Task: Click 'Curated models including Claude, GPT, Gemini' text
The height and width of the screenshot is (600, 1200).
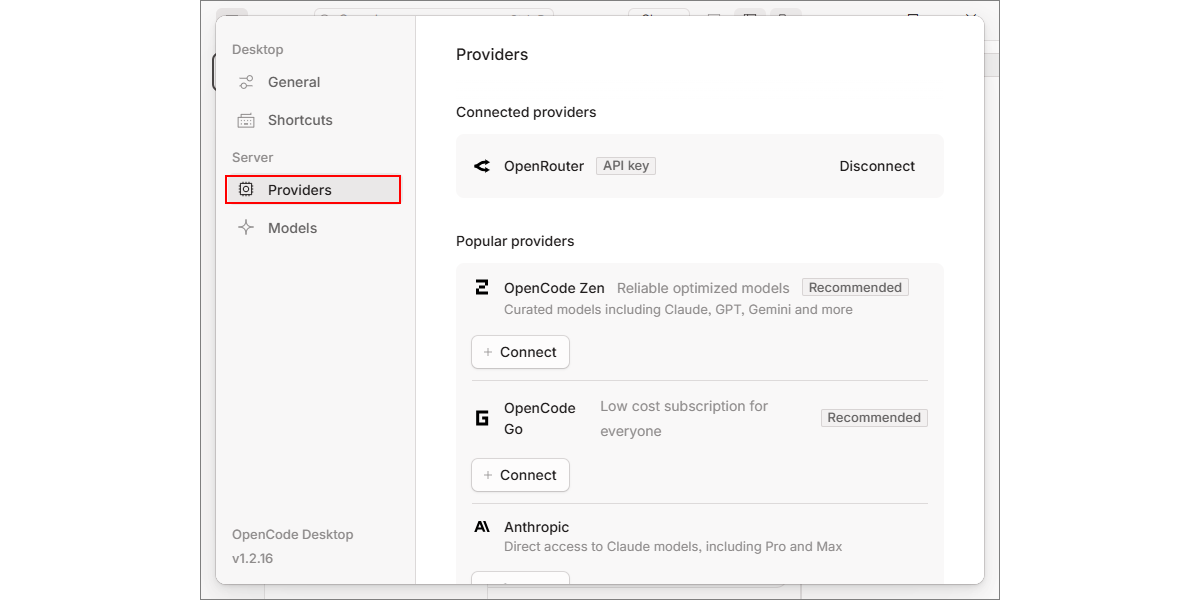Action: click(x=678, y=310)
